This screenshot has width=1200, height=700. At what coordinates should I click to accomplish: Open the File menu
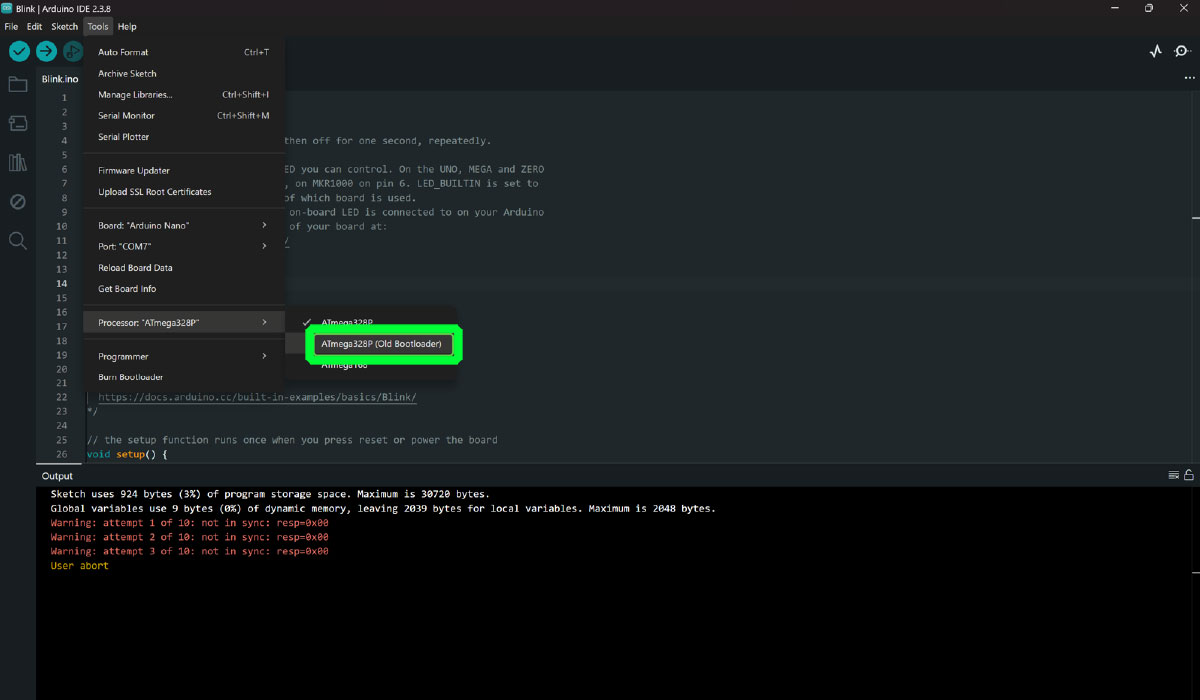(11, 27)
